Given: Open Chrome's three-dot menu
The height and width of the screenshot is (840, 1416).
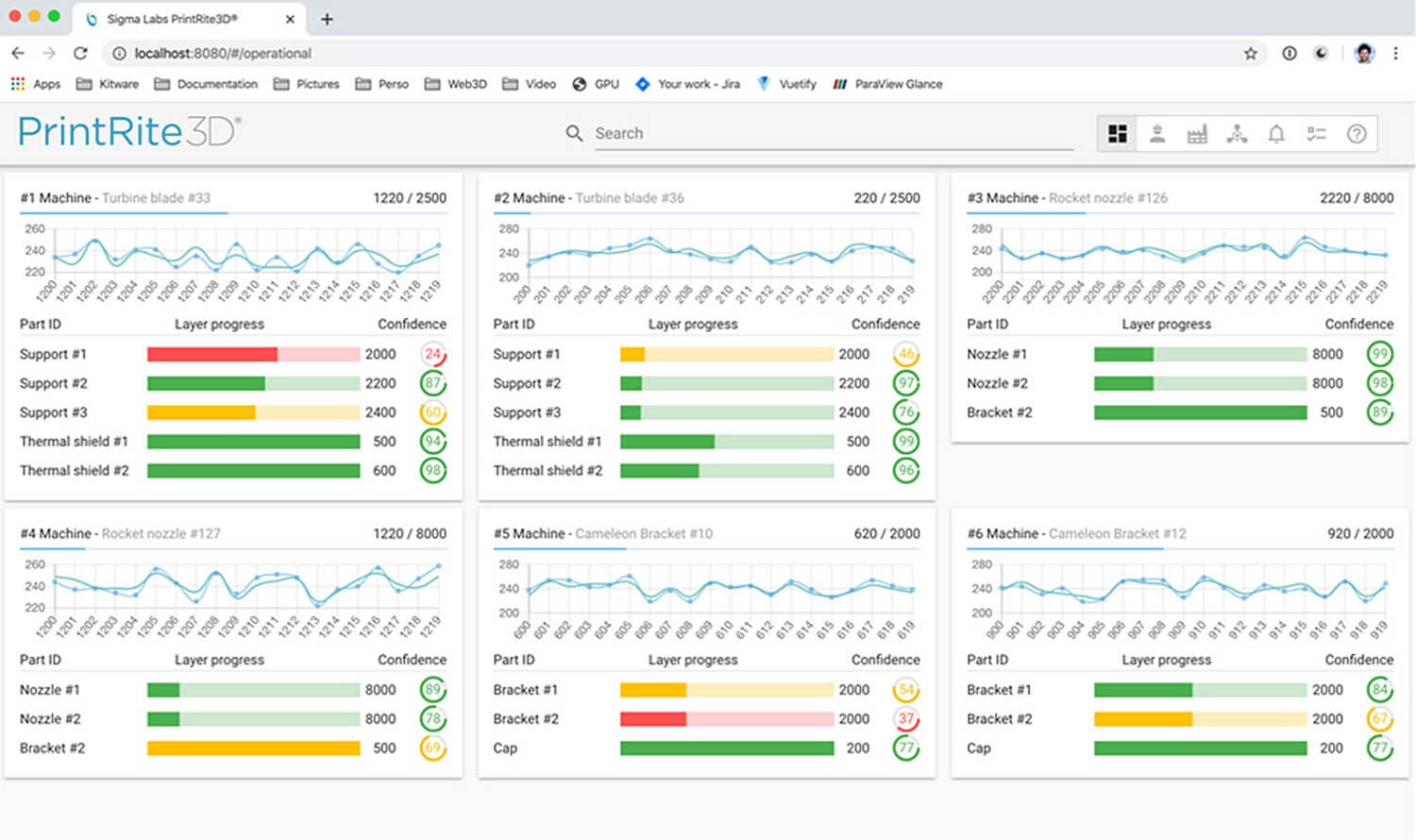Looking at the screenshot, I should coord(1395,54).
